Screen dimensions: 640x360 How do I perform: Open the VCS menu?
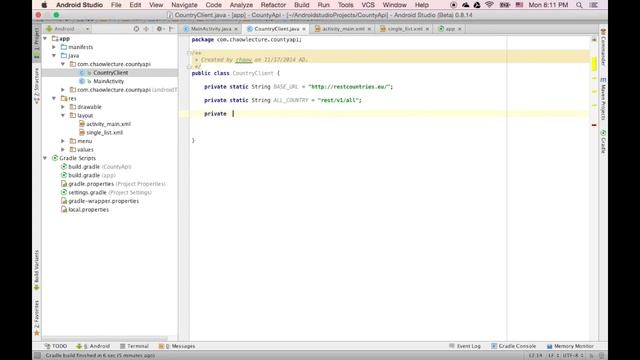[x=368, y=5]
